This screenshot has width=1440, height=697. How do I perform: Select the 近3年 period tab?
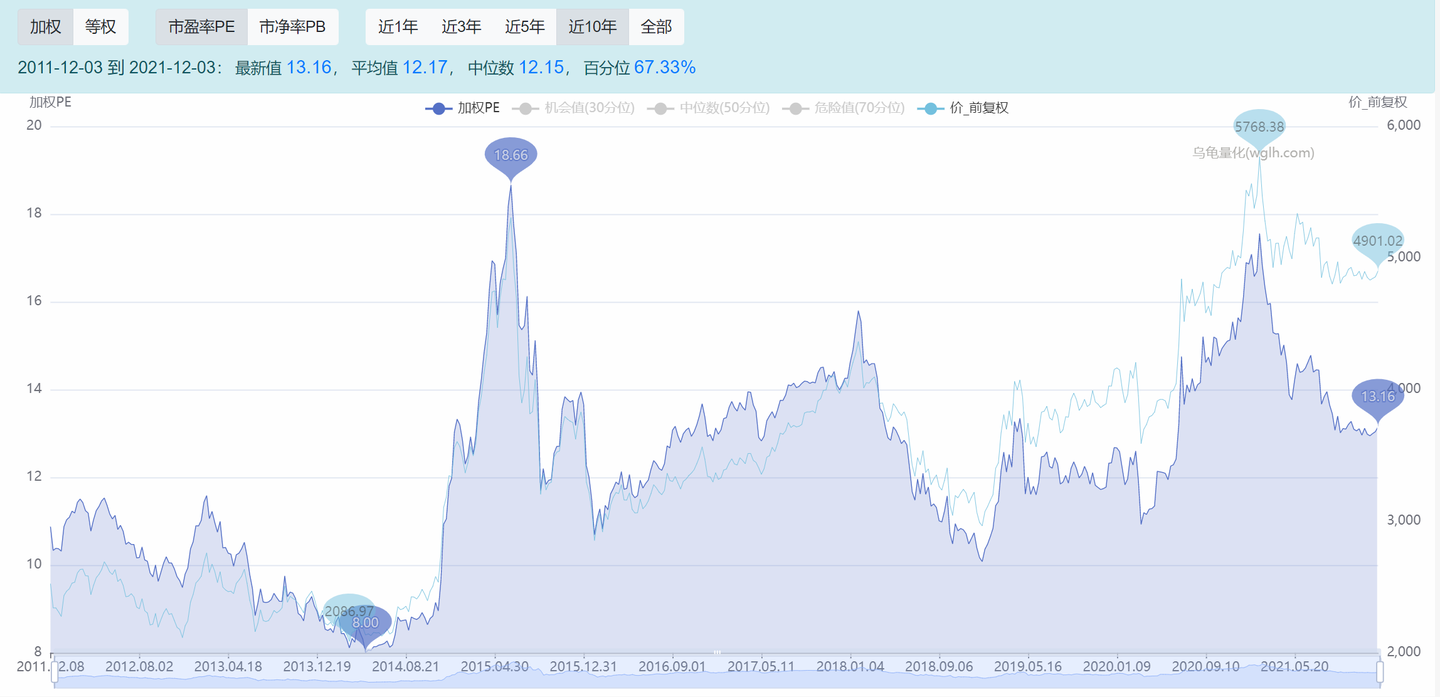coord(461,26)
